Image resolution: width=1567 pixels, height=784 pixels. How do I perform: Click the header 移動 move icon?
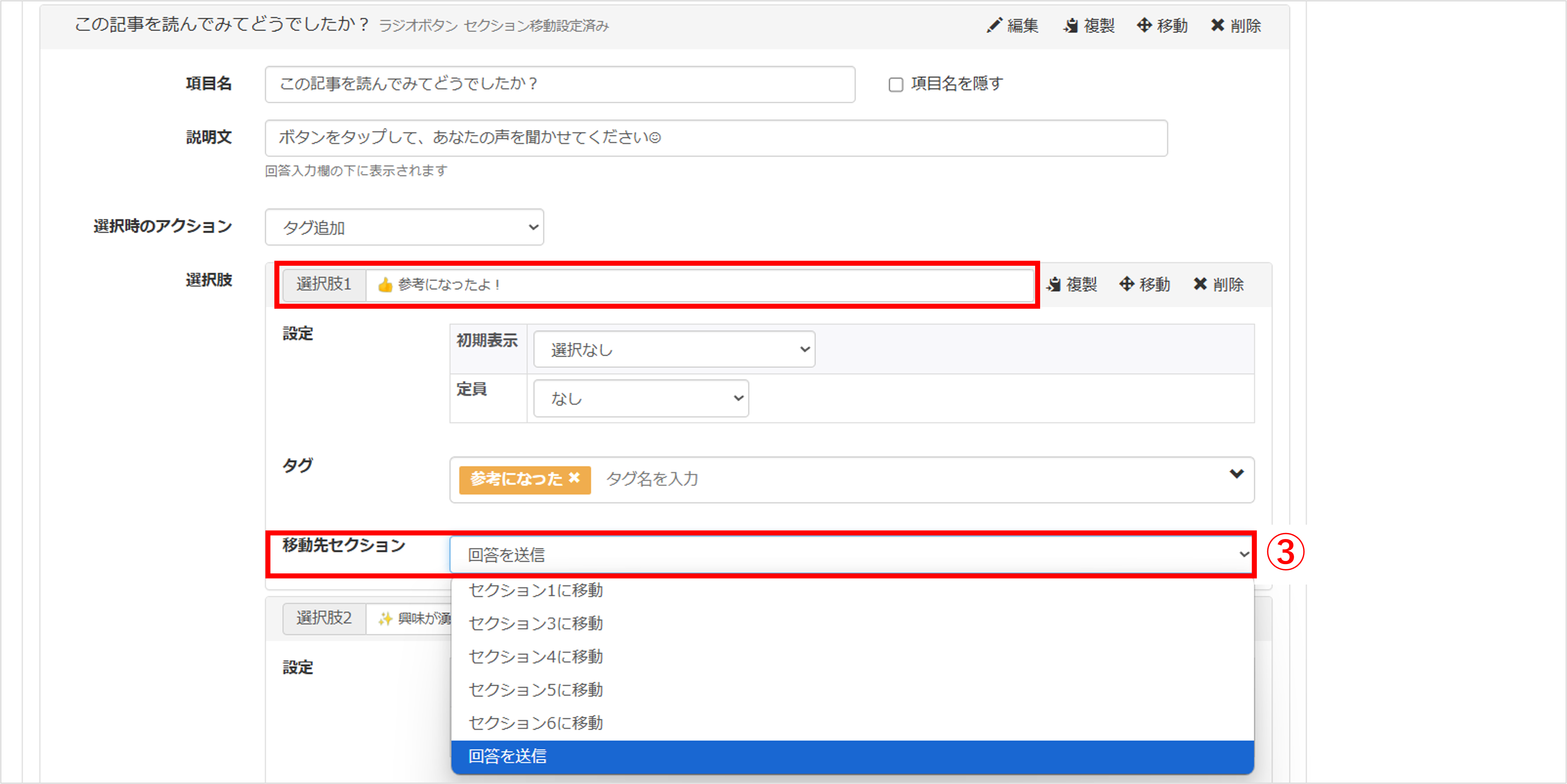click(x=1144, y=25)
